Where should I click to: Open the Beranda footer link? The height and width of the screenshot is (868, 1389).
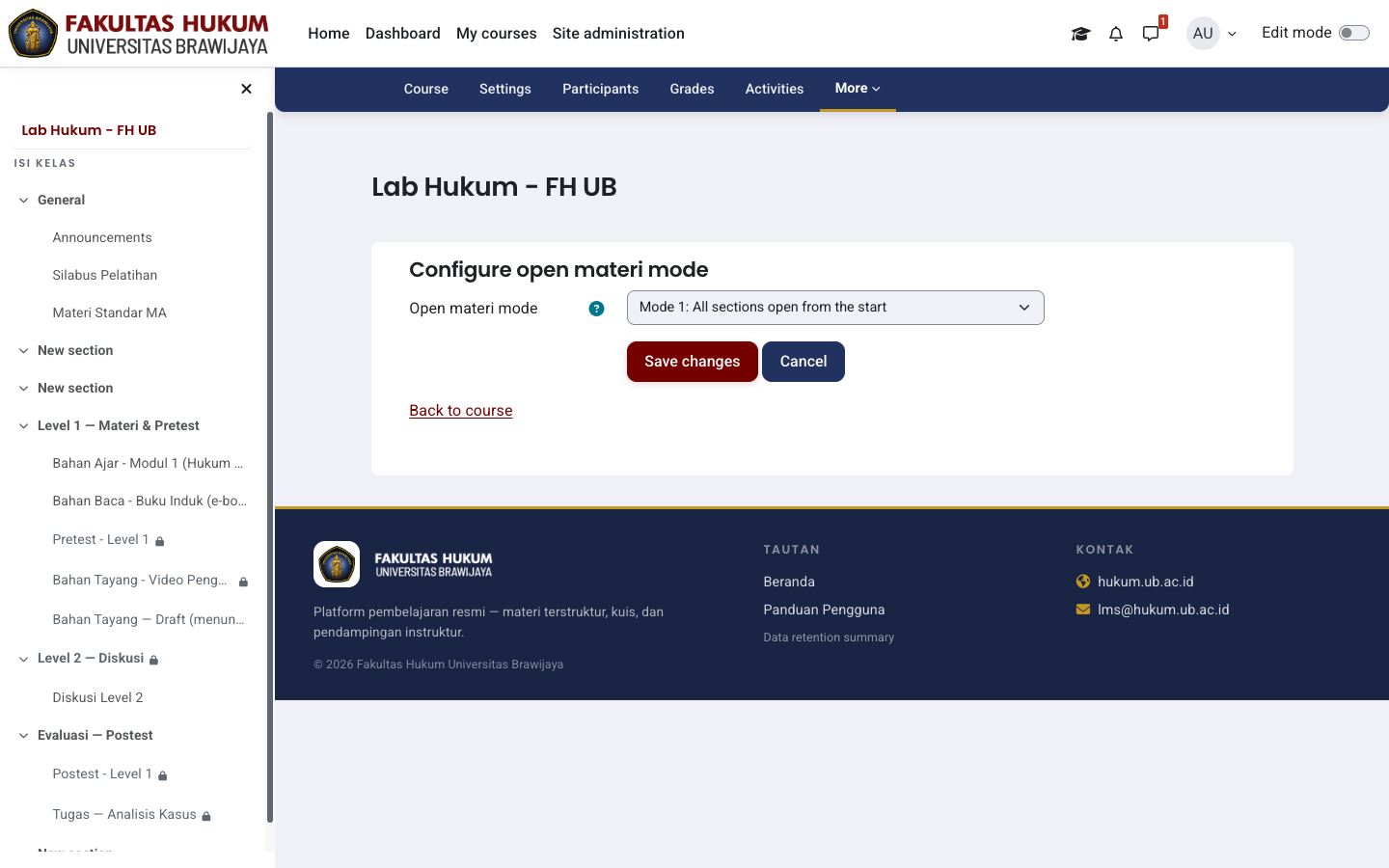(789, 582)
